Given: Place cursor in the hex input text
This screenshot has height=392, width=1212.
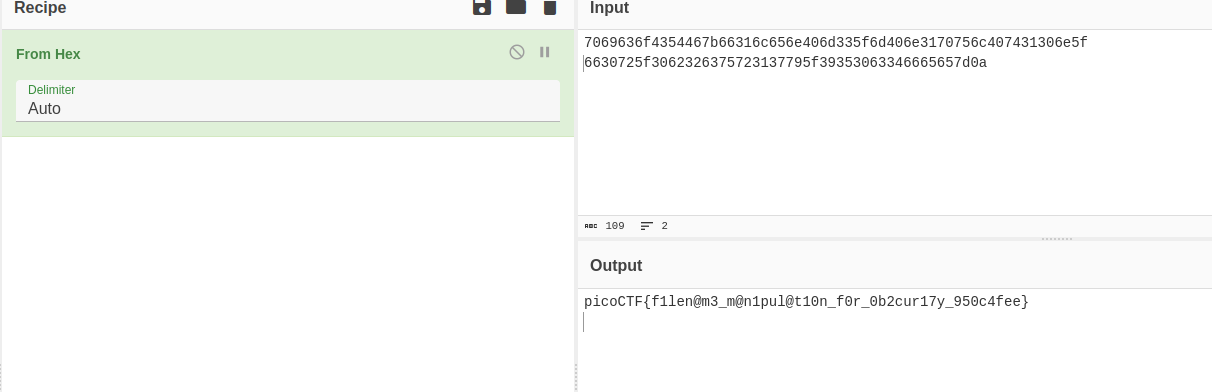Looking at the screenshot, I should coord(835,43).
